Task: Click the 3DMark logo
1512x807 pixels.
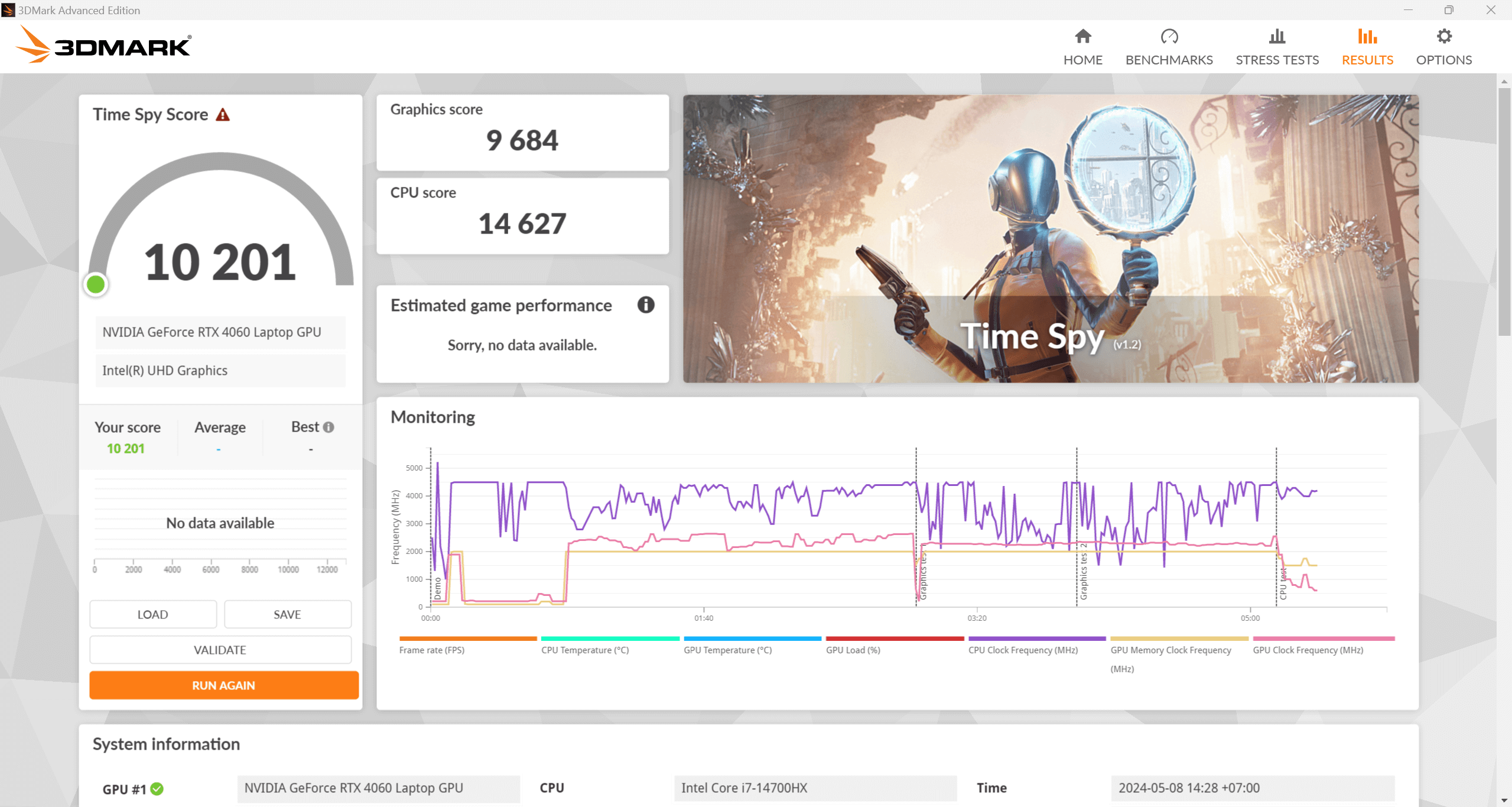Action: [103, 44]
